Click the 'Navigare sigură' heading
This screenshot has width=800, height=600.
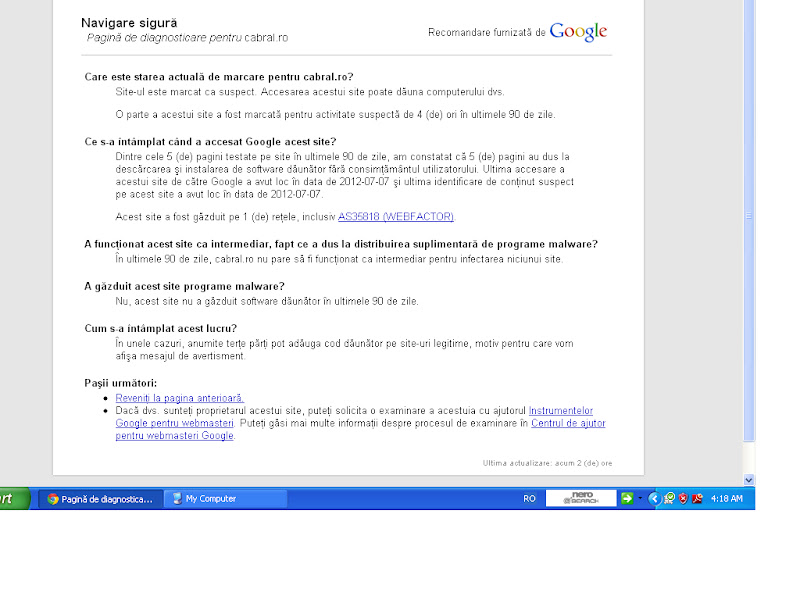[129, 23]
